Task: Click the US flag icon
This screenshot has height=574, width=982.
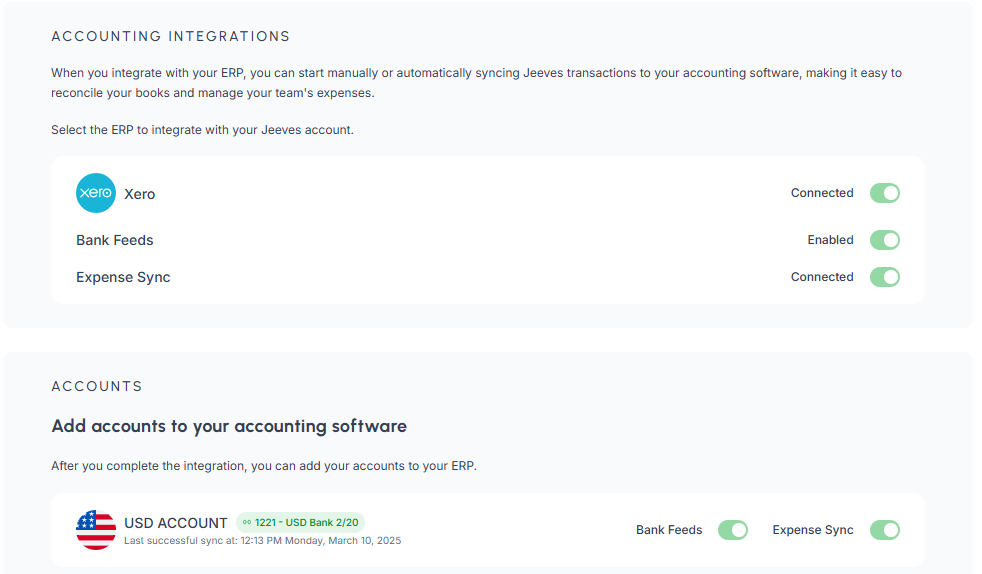Action: coord(96,530)
